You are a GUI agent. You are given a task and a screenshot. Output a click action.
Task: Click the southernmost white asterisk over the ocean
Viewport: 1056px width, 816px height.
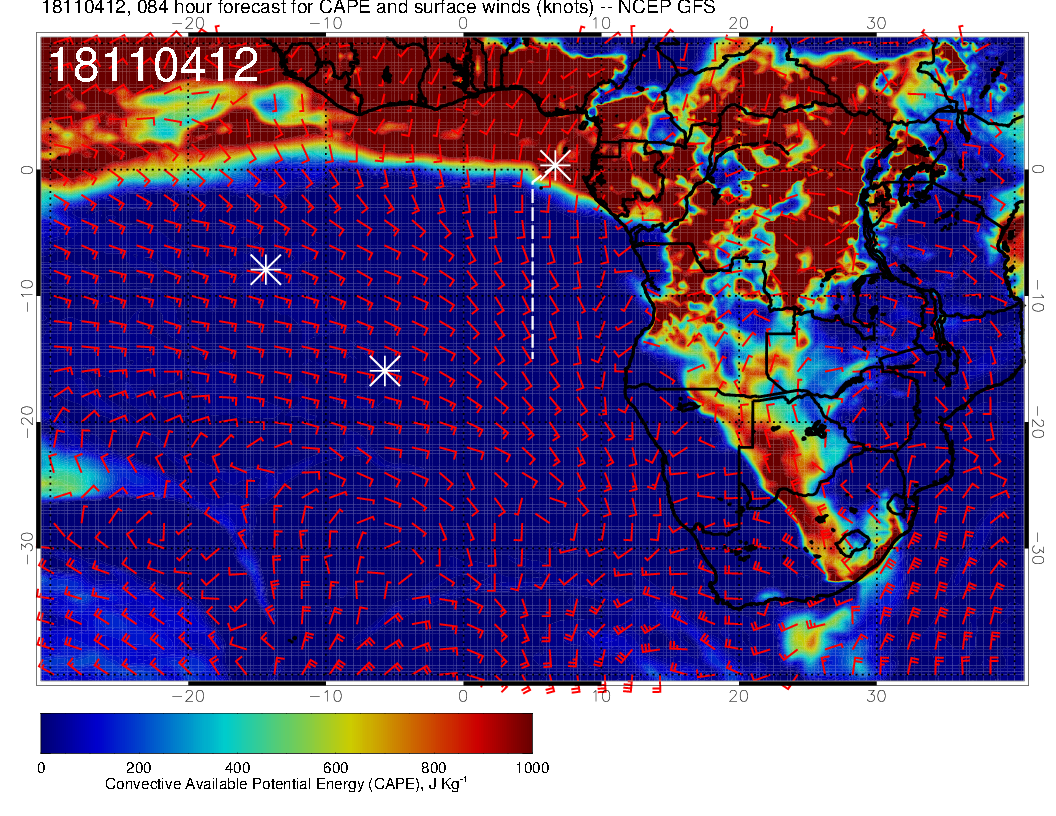click(385, 371)
